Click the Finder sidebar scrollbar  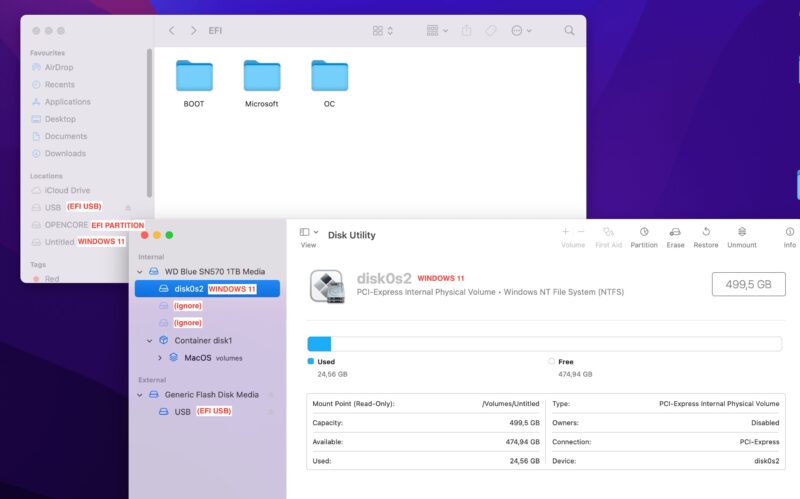pyautogui.click(x=149, y=122)
